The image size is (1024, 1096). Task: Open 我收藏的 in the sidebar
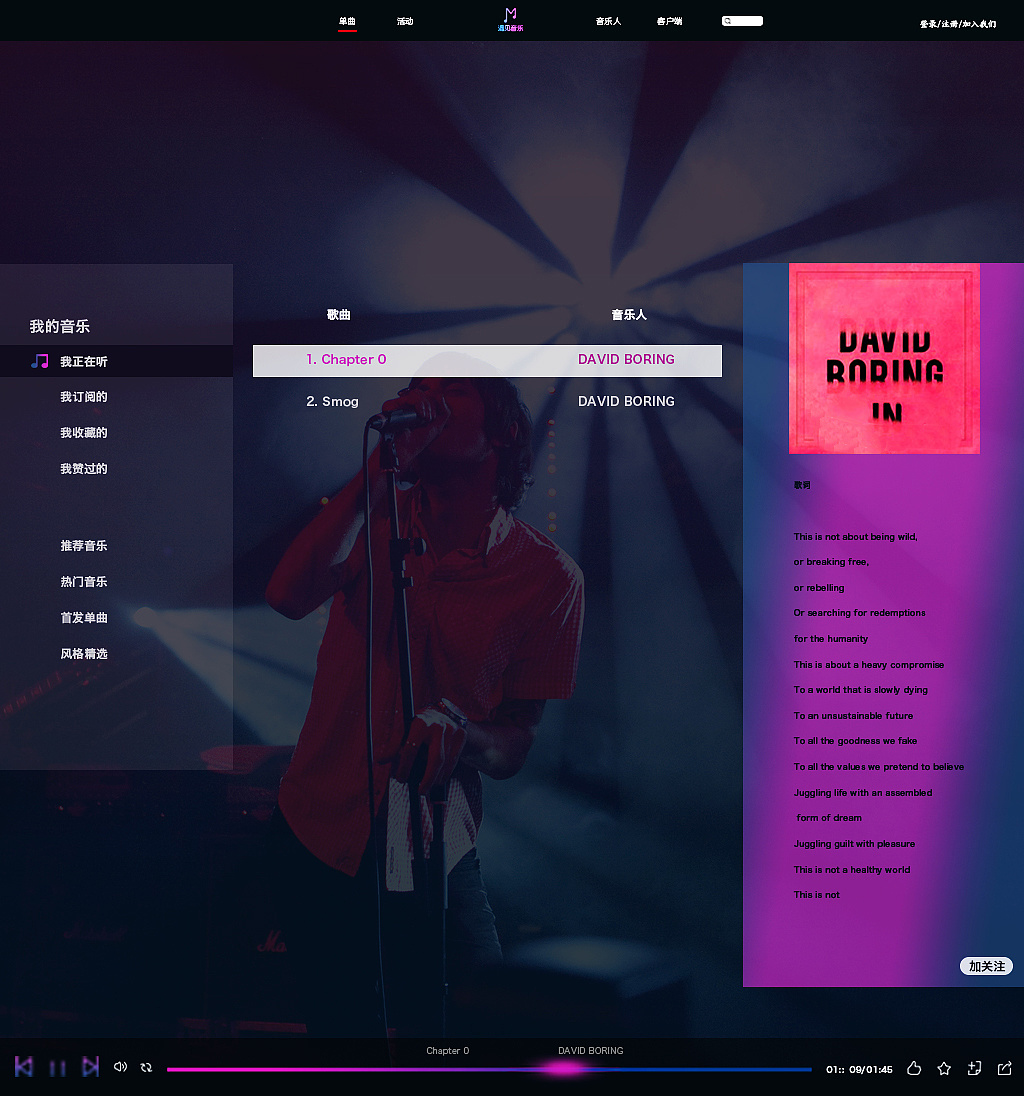[x=83, y=433]
